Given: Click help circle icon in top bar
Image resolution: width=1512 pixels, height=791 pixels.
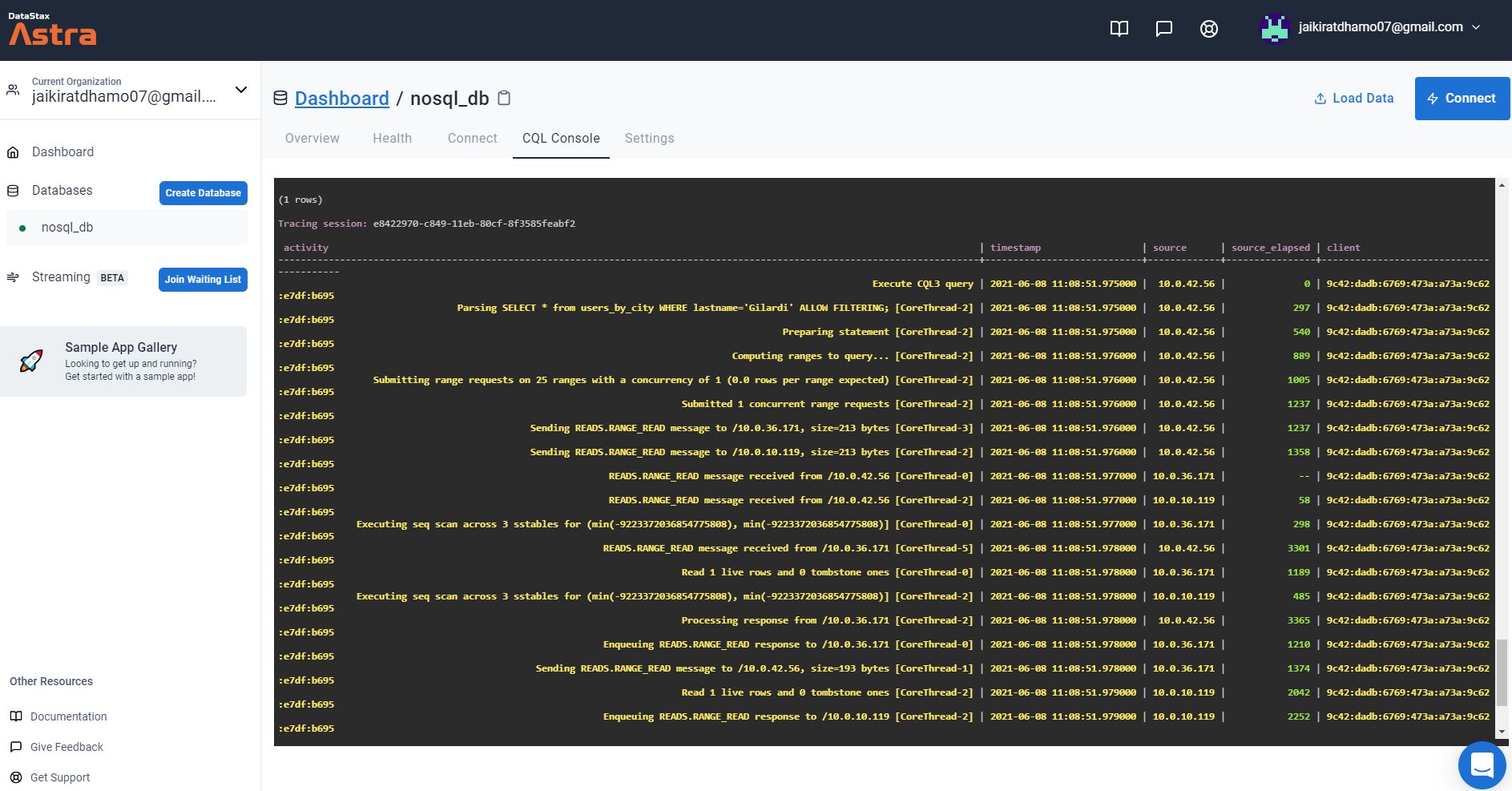Looking at the screenshot, I should click(1208, 27).
